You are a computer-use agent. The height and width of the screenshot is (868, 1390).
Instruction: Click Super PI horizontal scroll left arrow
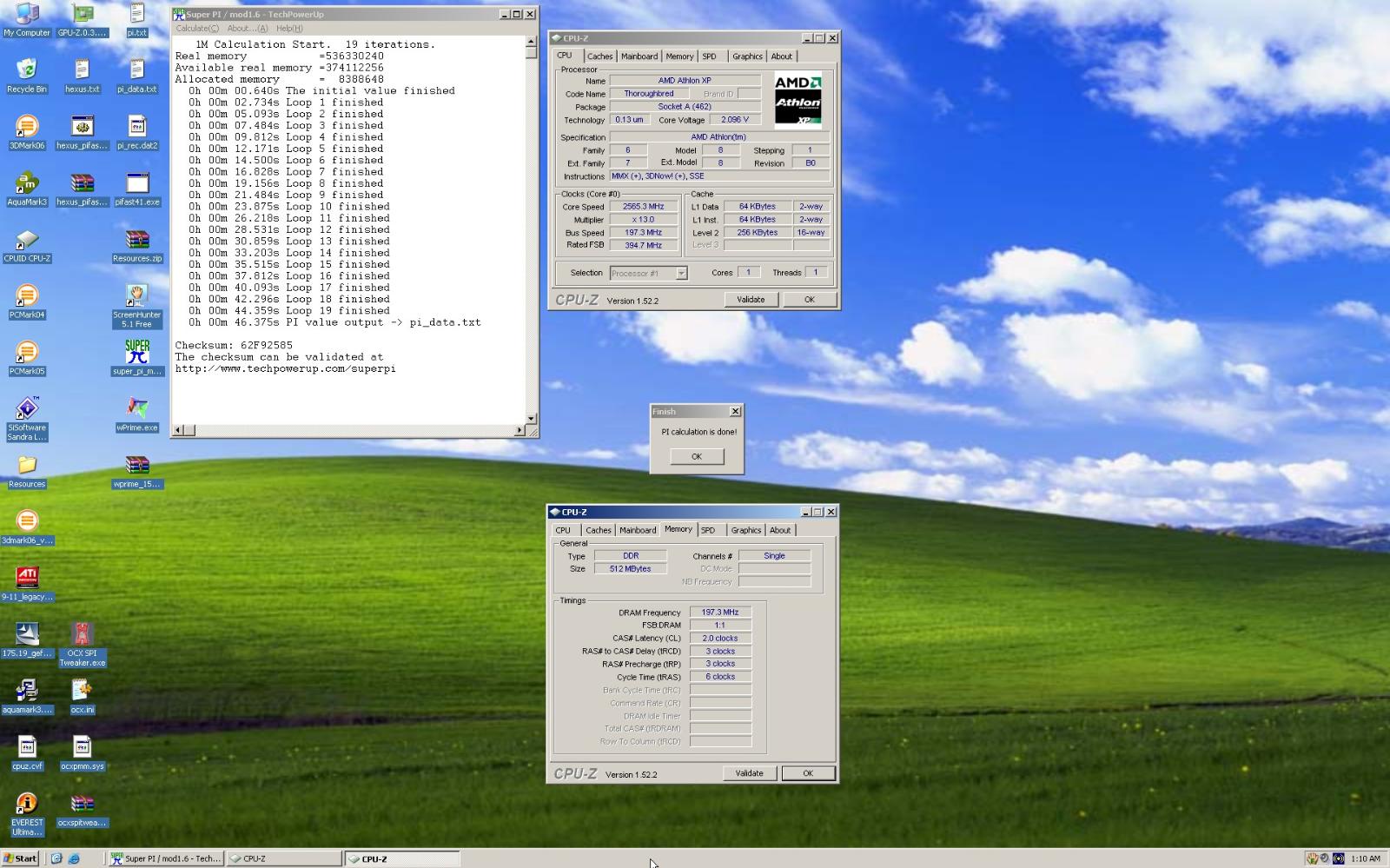178,430
